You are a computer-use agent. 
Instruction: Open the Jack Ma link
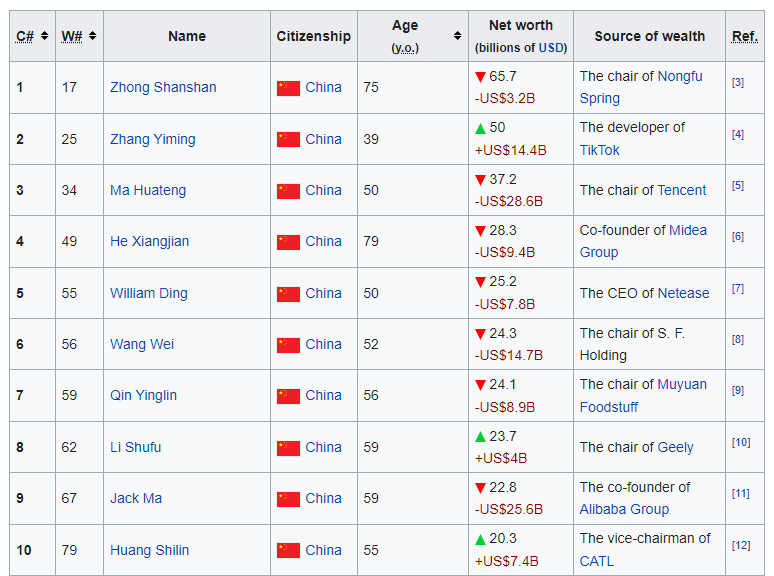[136, 499]
